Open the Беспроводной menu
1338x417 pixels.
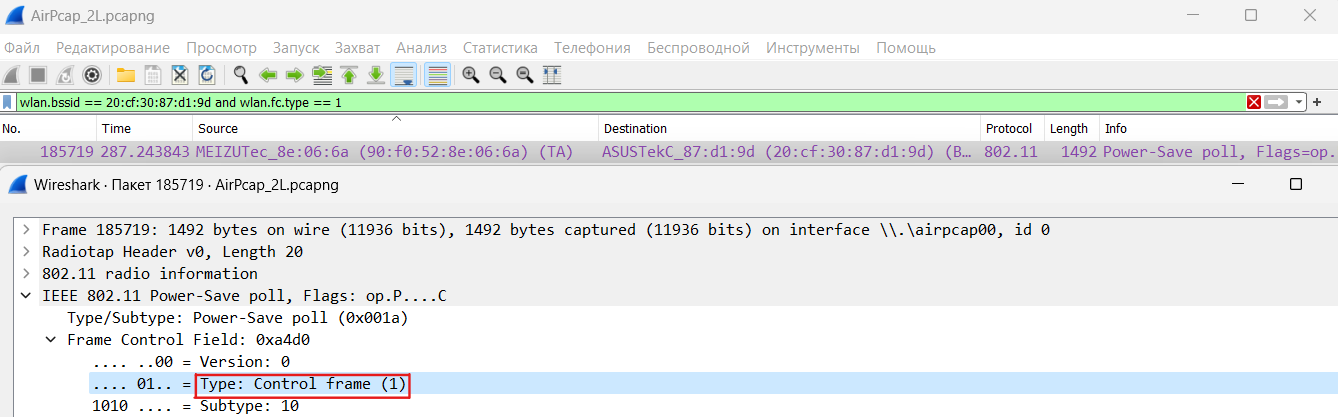point(698,48)
